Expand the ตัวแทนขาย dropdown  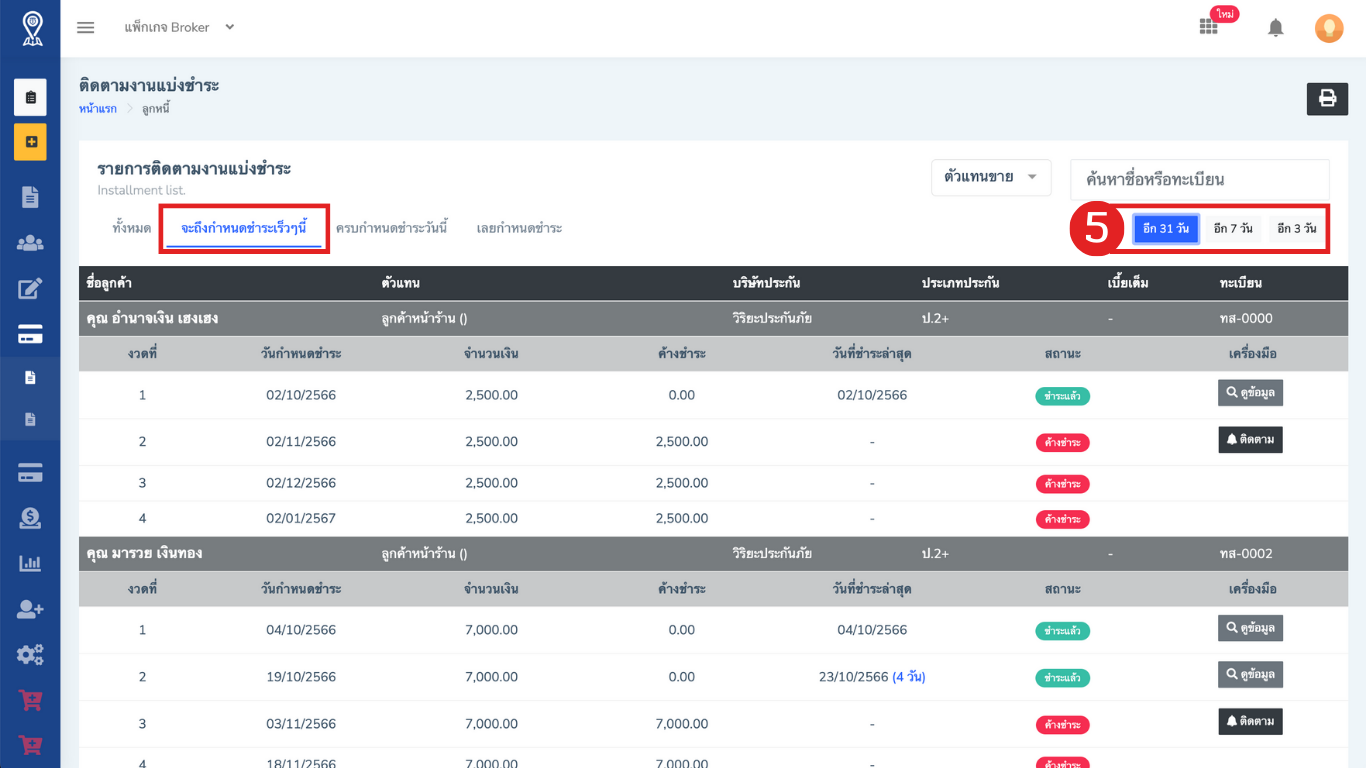[991, 177]
